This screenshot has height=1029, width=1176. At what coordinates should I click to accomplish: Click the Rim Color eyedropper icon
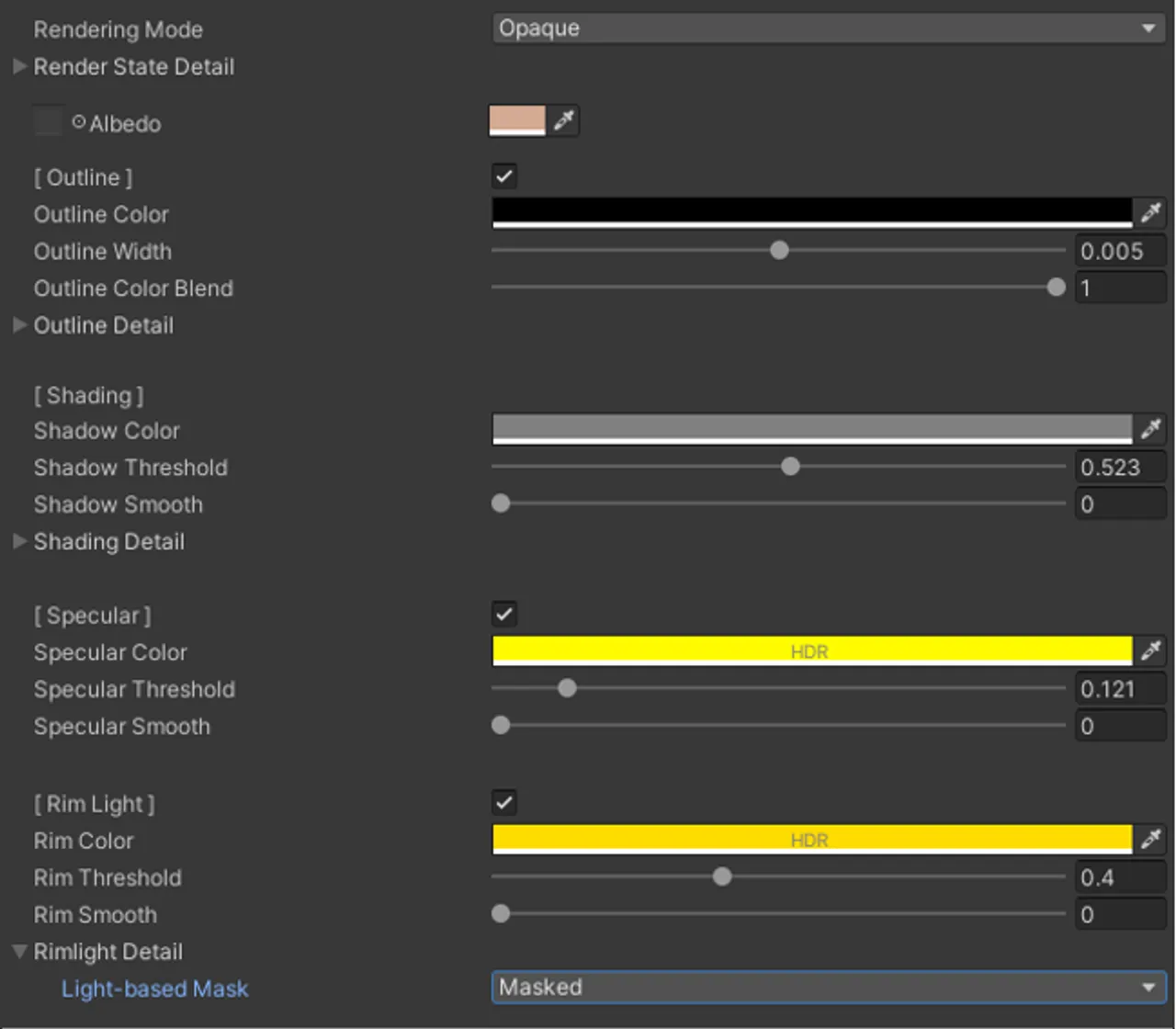pos(1150,839)
